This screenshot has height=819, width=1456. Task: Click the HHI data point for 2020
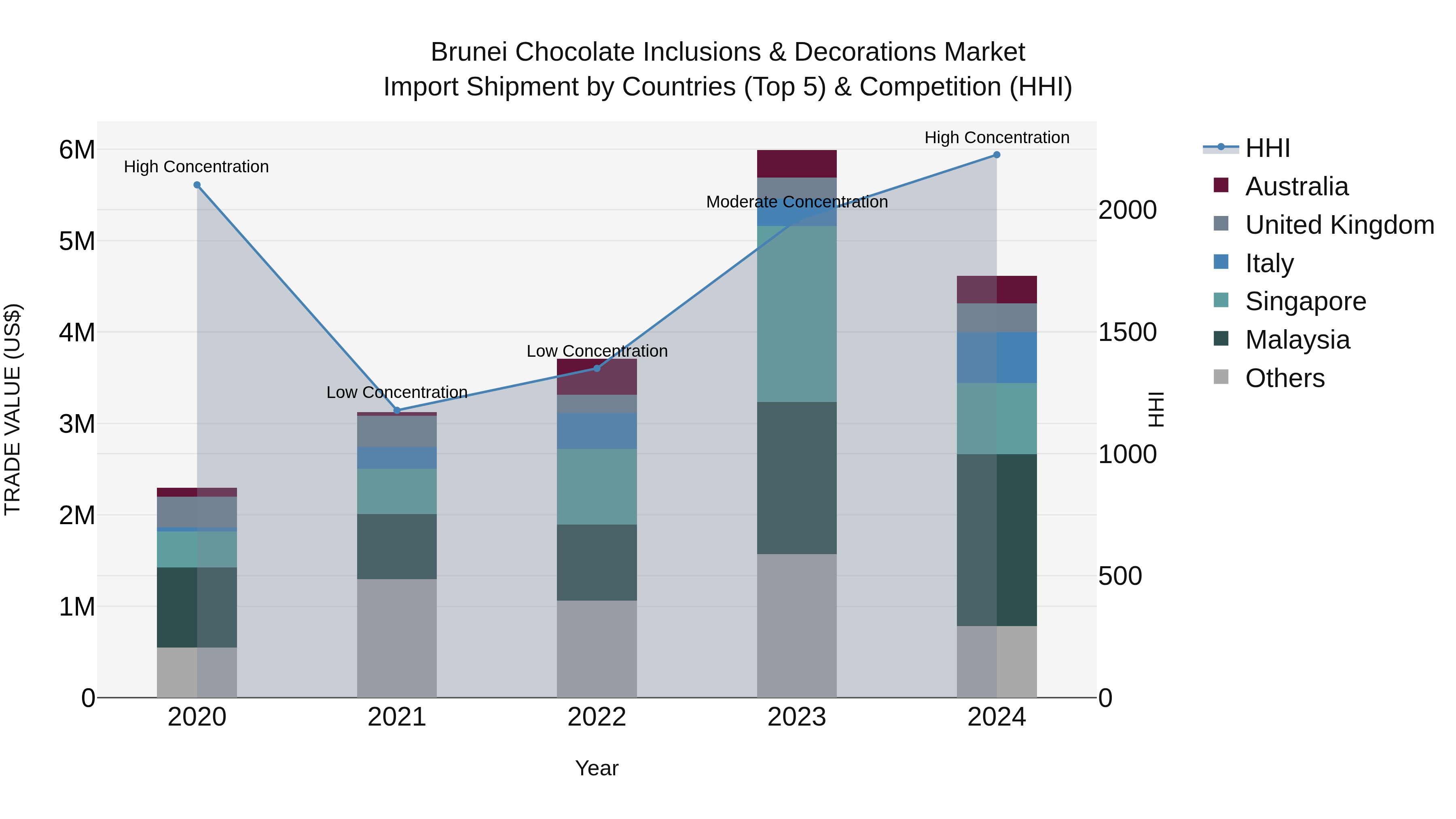197,185
